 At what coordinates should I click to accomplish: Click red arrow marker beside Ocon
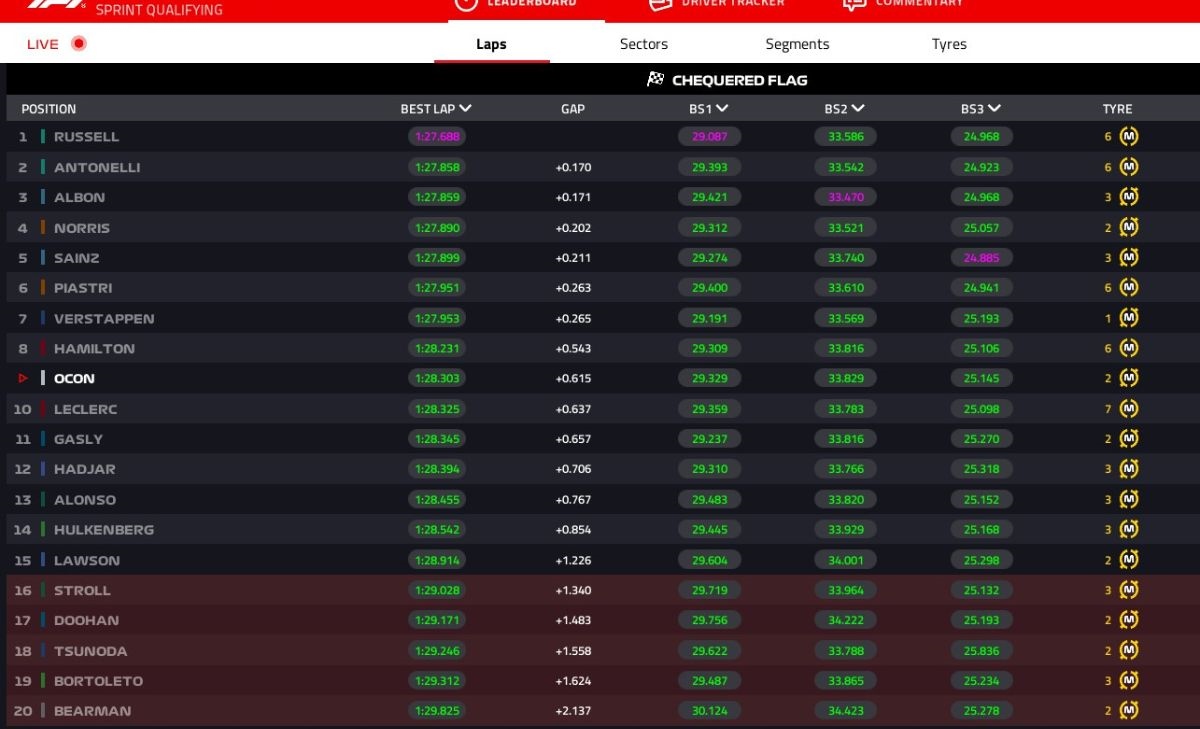[x=23, y=379]
